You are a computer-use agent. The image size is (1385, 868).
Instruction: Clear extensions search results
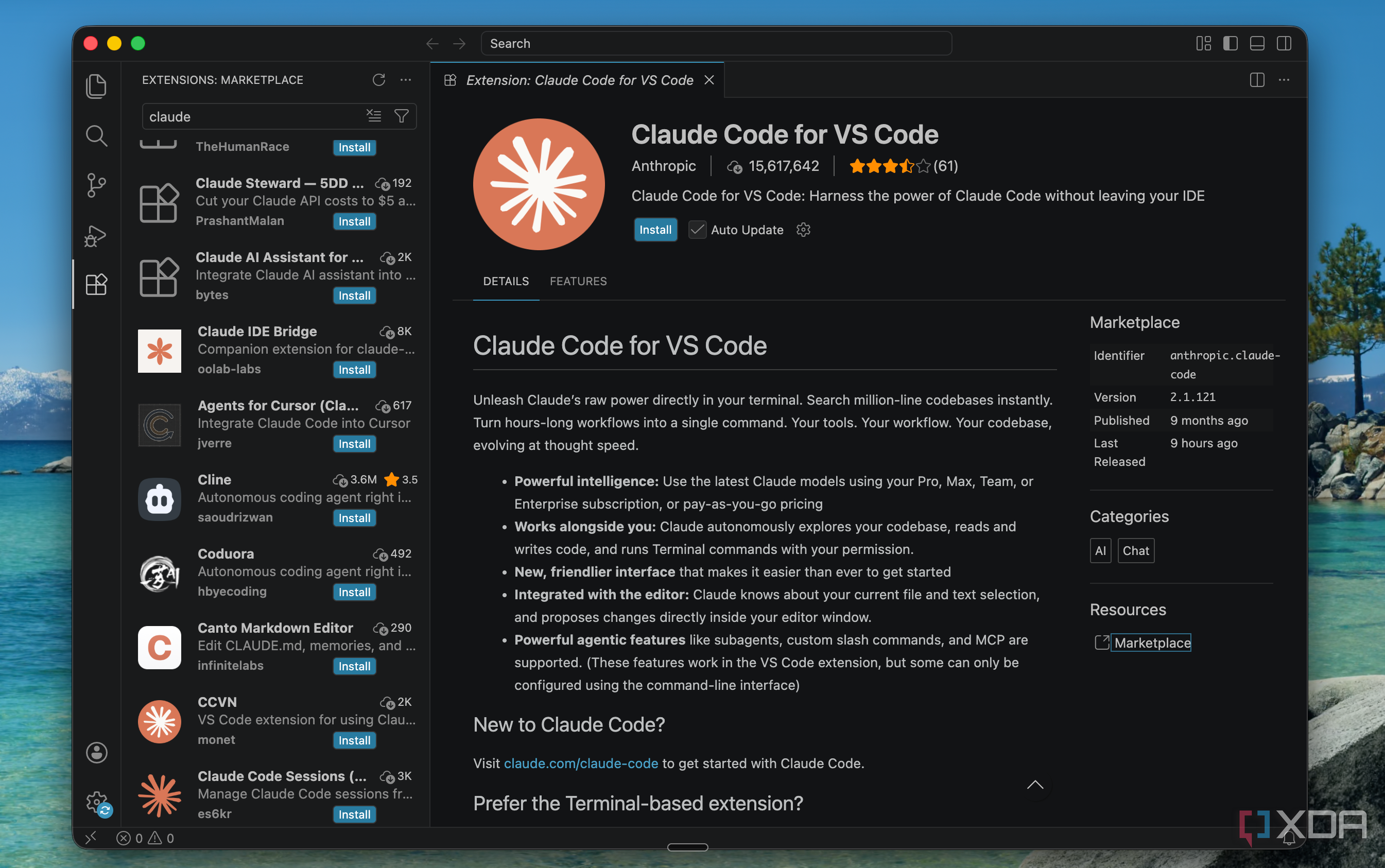coord(374,116)
